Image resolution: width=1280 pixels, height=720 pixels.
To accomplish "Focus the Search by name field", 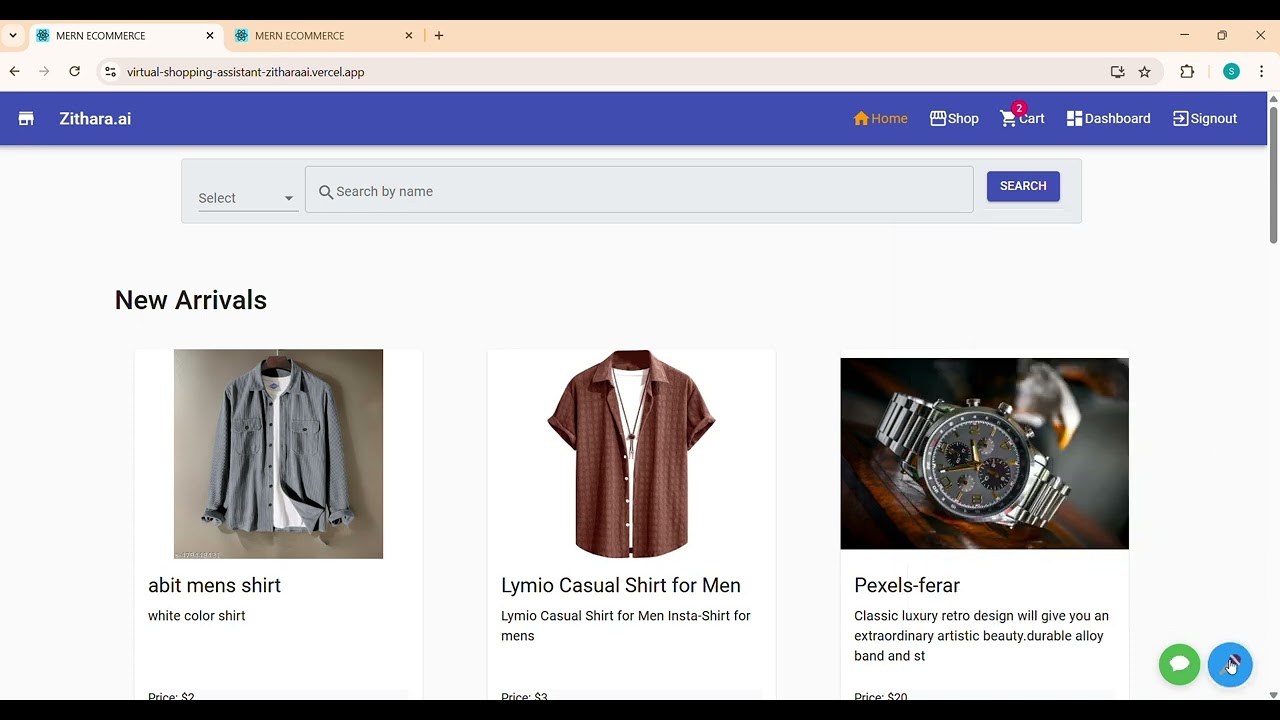I will 639,190.
